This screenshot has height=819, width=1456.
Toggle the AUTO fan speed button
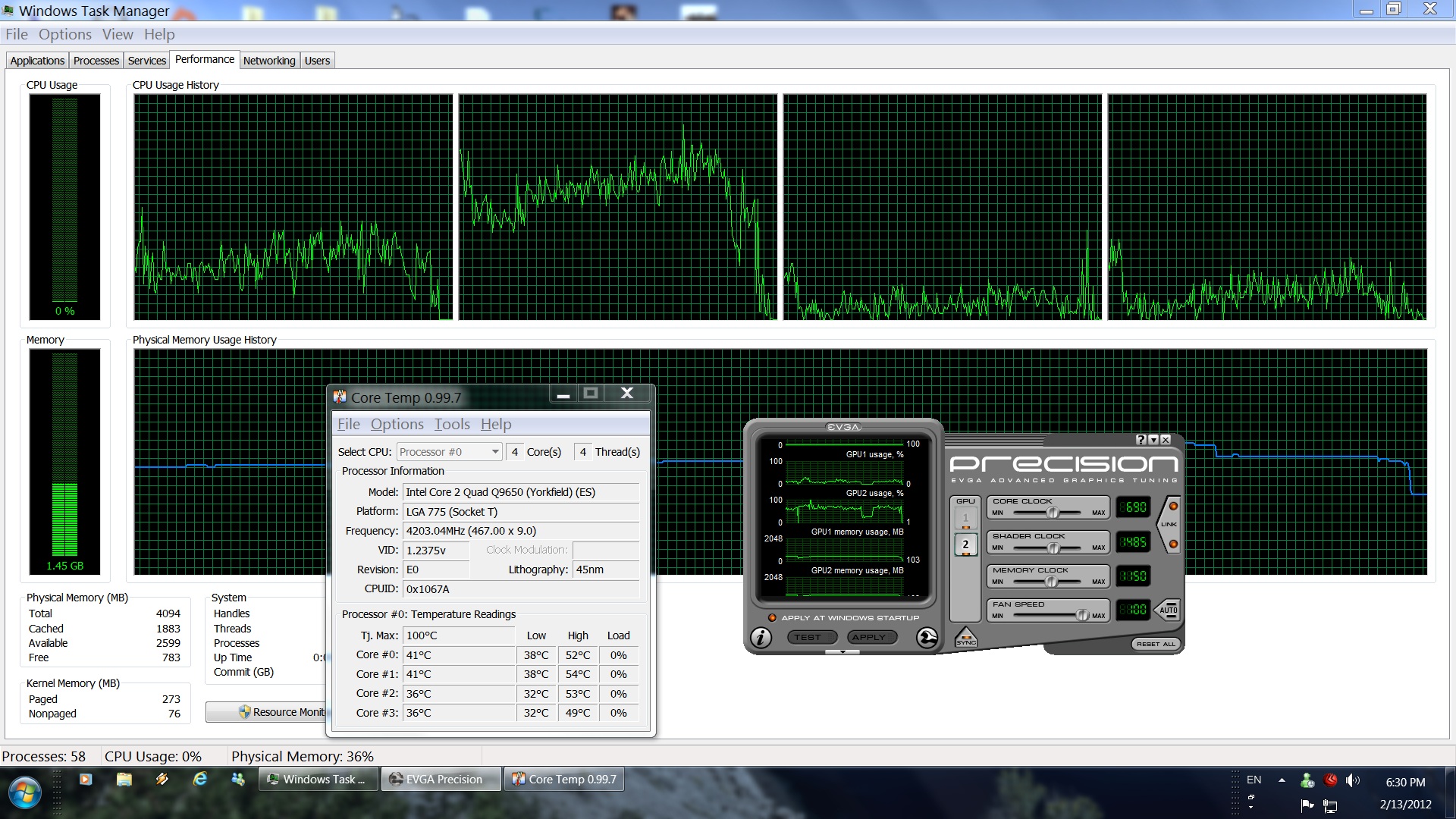click(x=1168, y=610)
